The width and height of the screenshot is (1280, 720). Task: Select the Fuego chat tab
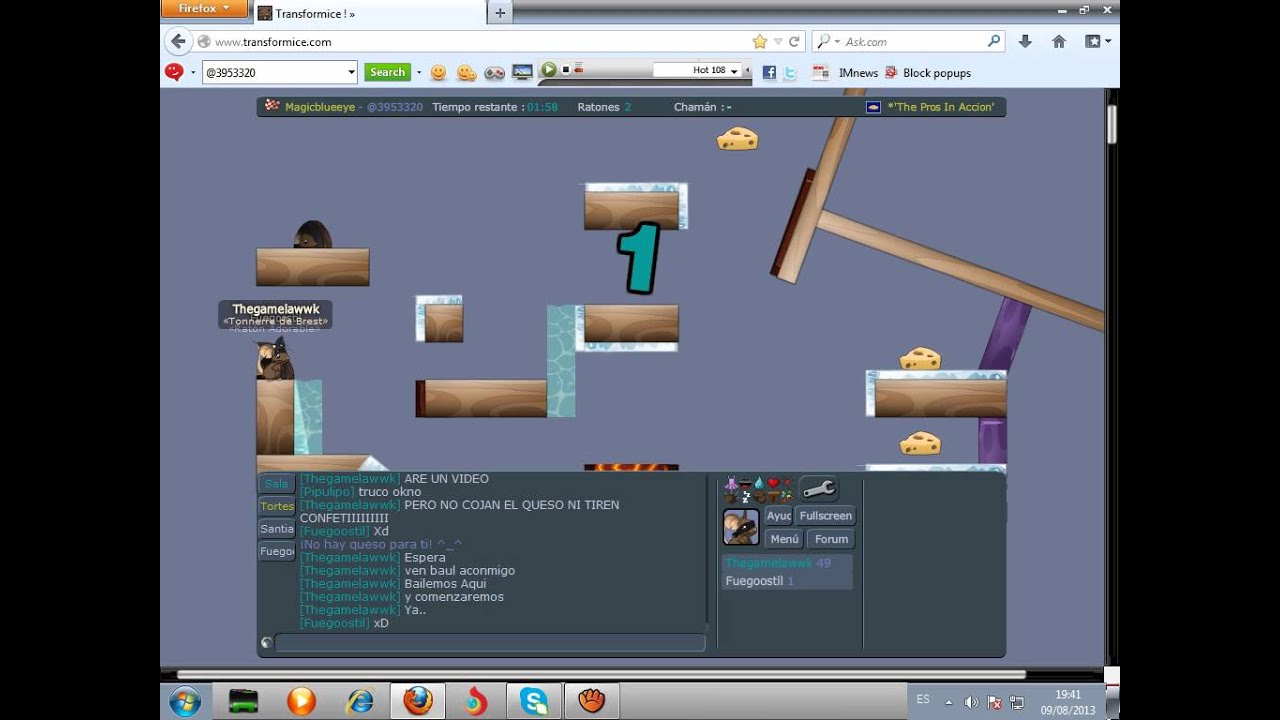[277, 551]
